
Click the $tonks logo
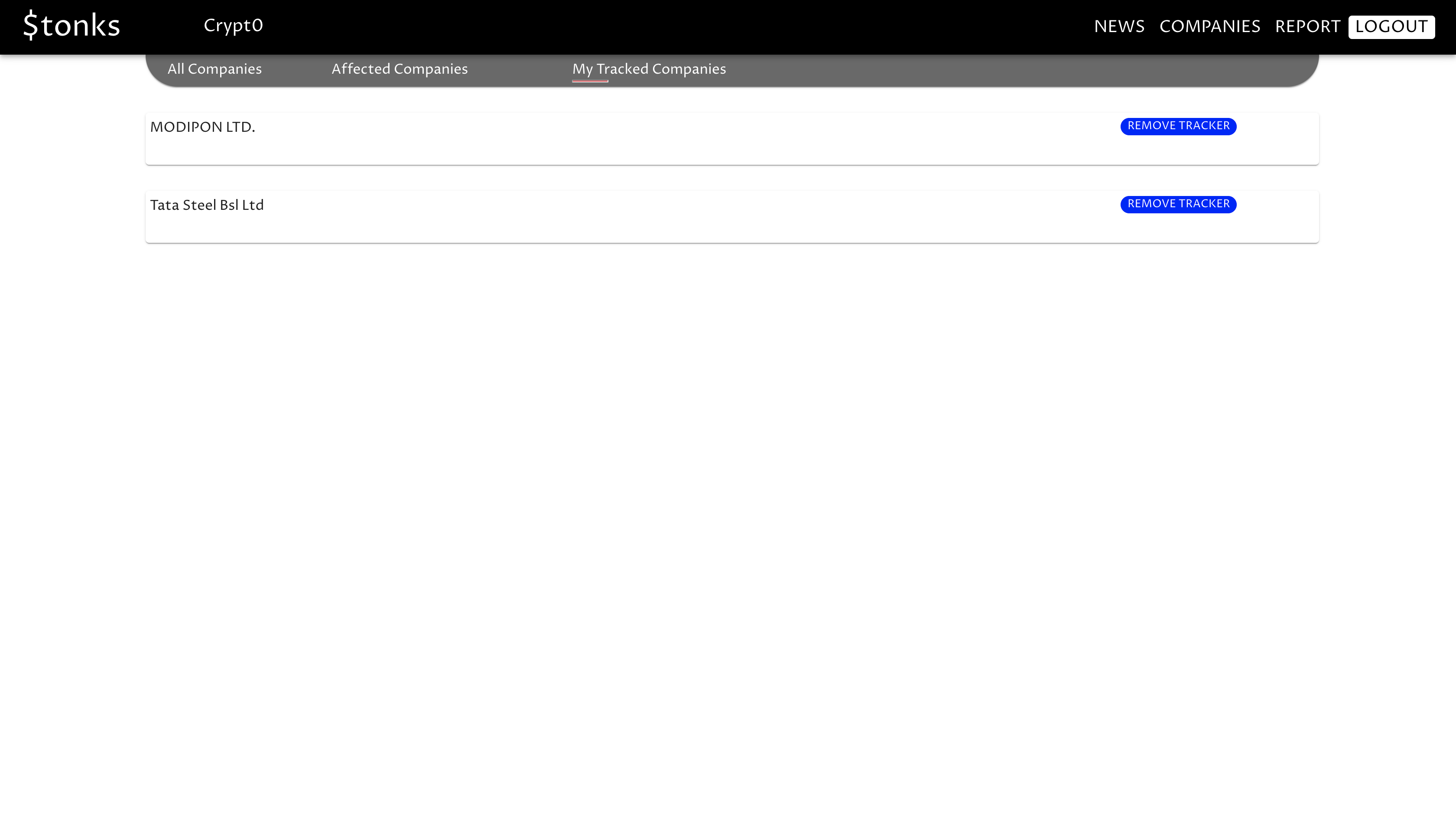[72, 26]
